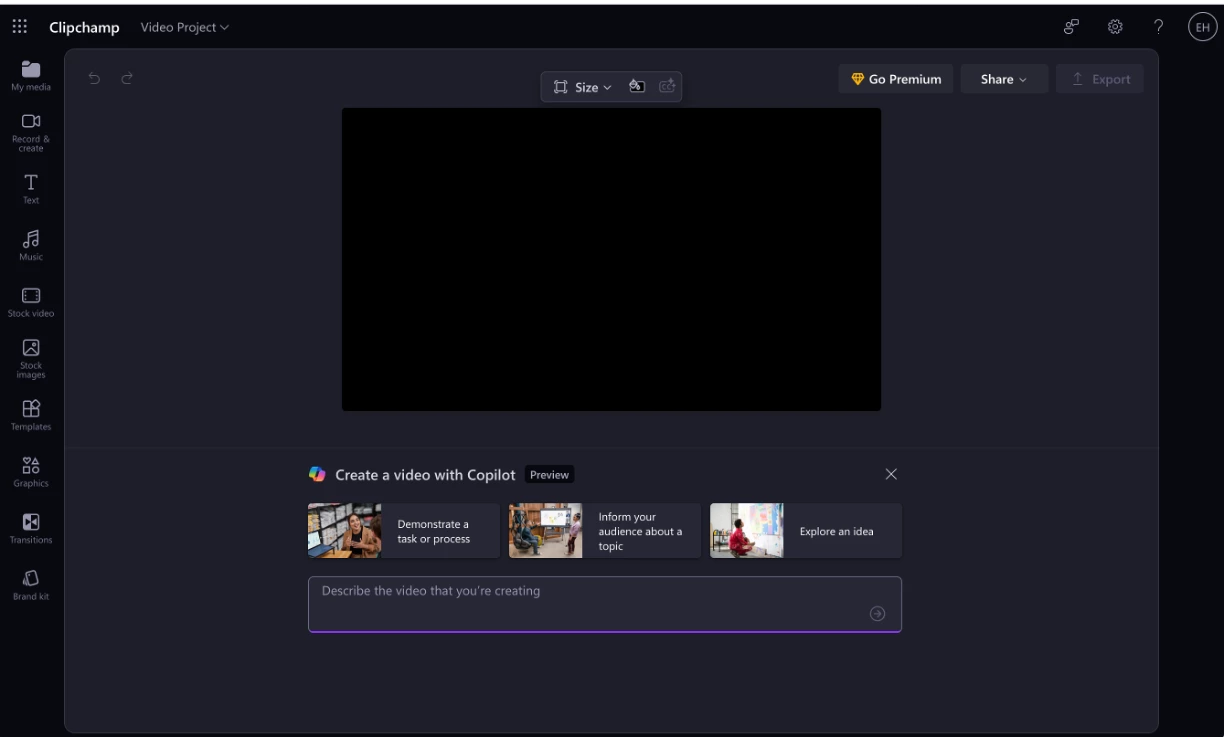Click the Demonstrate a task thumbnail image

pyautogui.click(x=345, y=531)
